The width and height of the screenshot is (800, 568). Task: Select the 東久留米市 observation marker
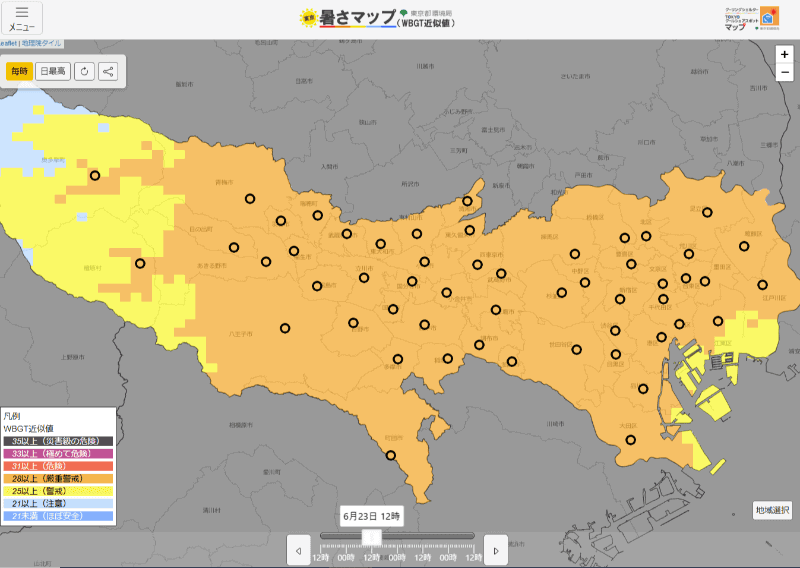click(x=469, y=231)
